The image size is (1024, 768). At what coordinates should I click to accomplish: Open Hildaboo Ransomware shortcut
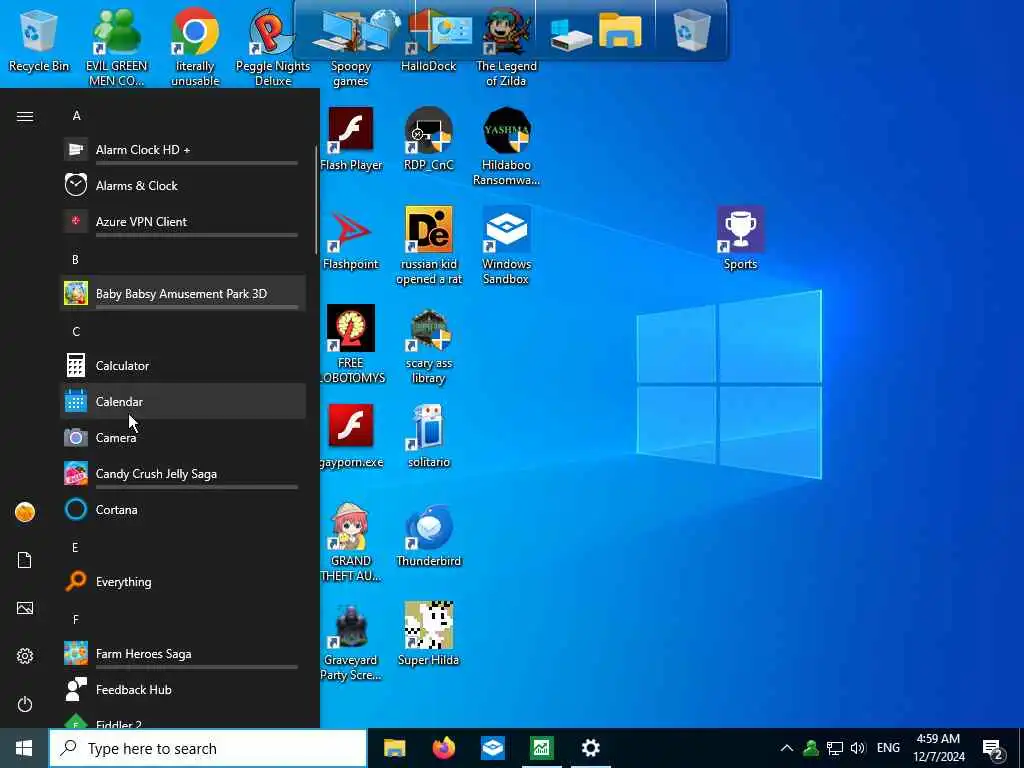[506, 146]
